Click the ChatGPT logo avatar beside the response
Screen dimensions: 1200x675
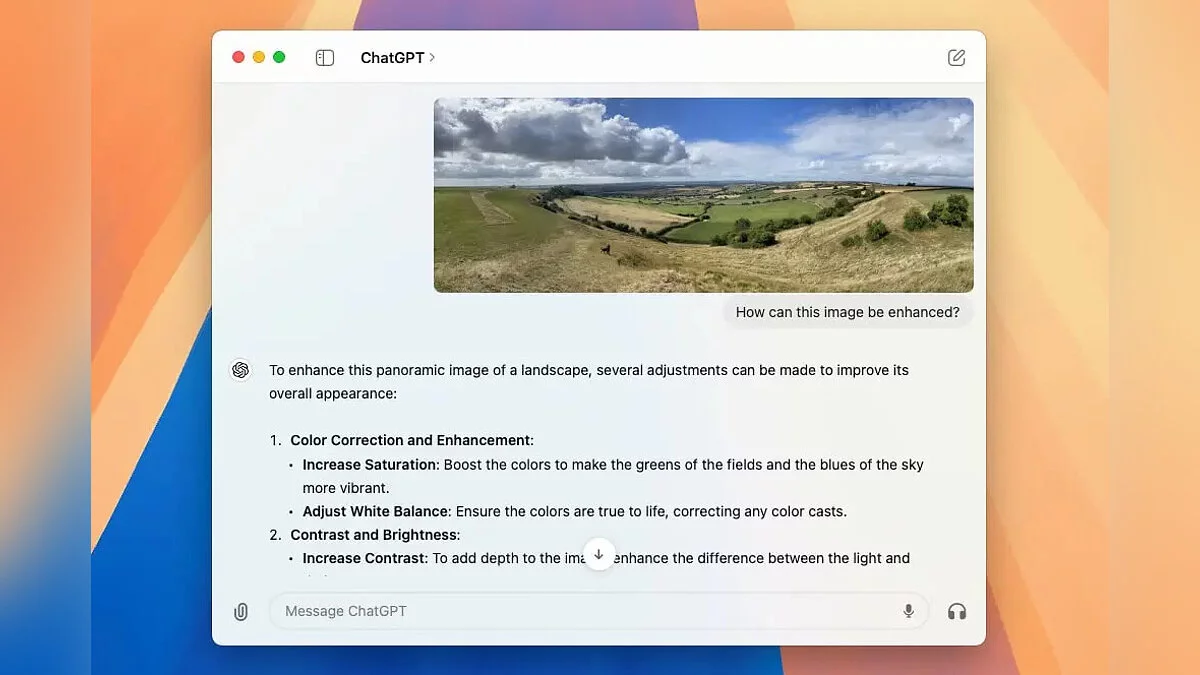(x=240, y=370)
